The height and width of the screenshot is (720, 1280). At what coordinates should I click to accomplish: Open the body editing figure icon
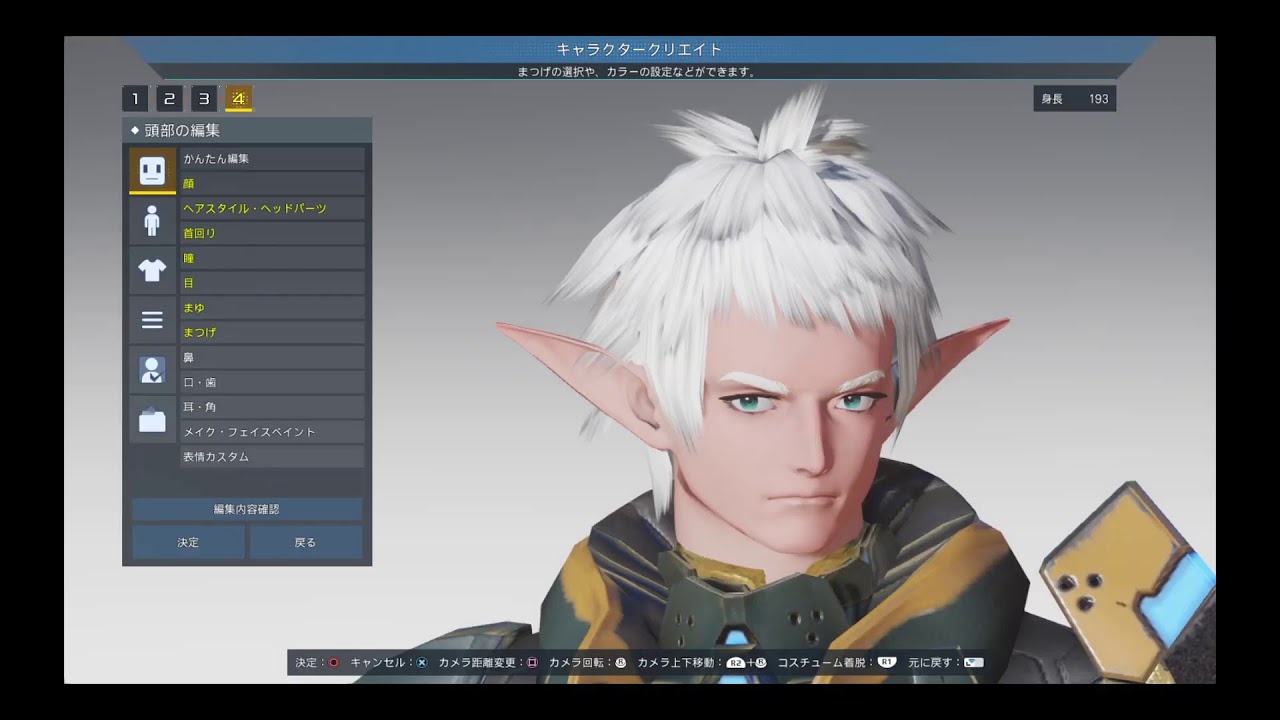pos(152,220)
